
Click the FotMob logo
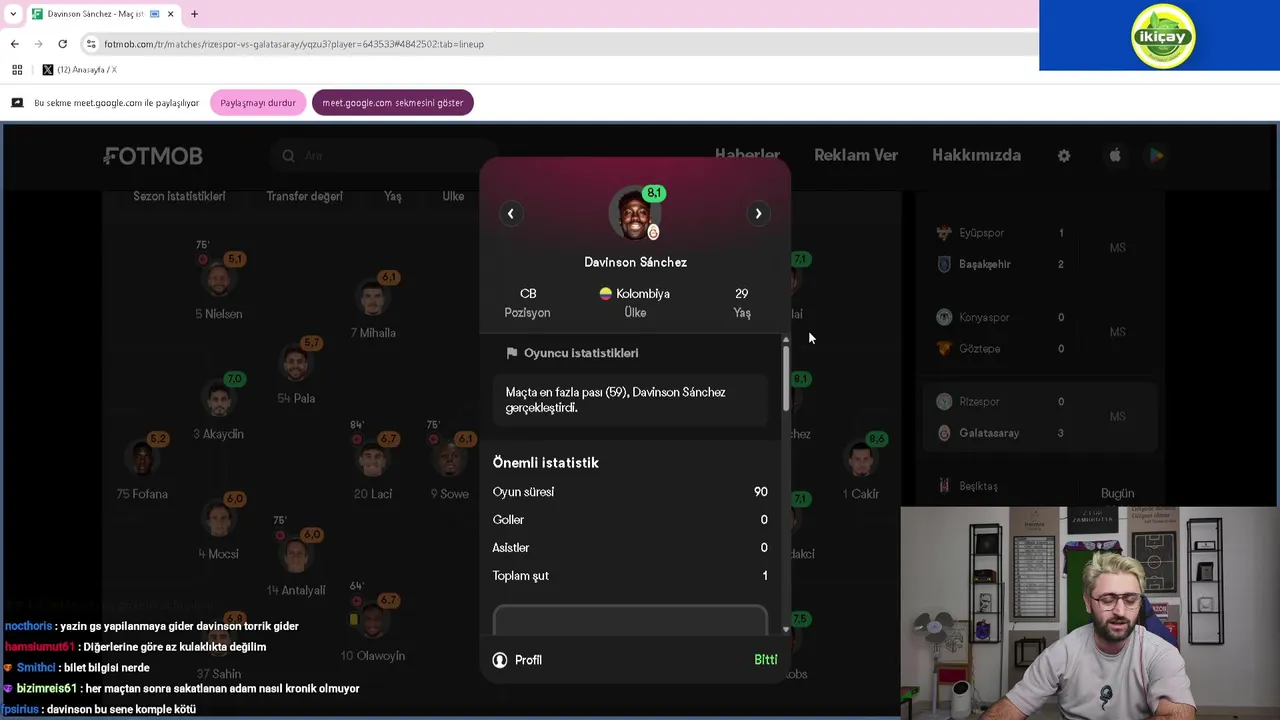(153, 156)
